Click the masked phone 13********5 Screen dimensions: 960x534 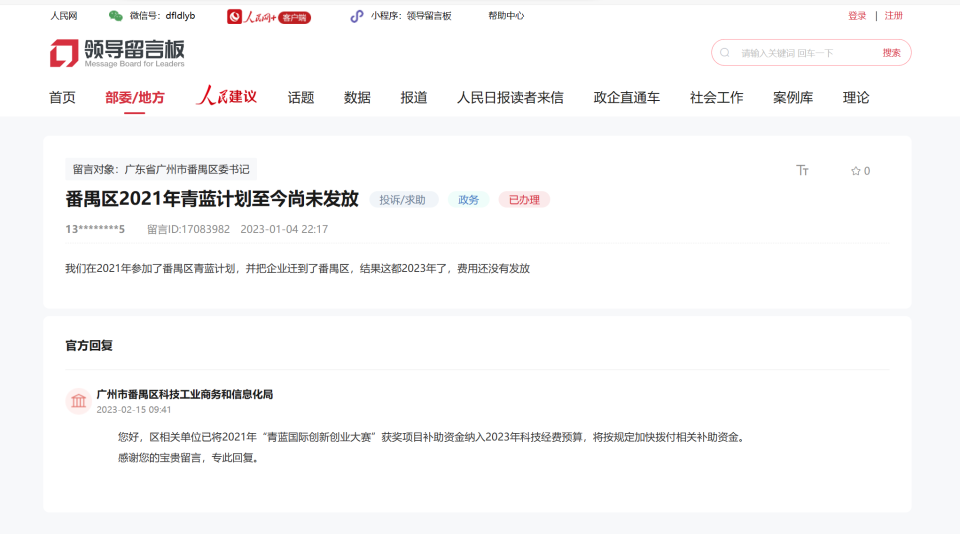coord(95,229)
